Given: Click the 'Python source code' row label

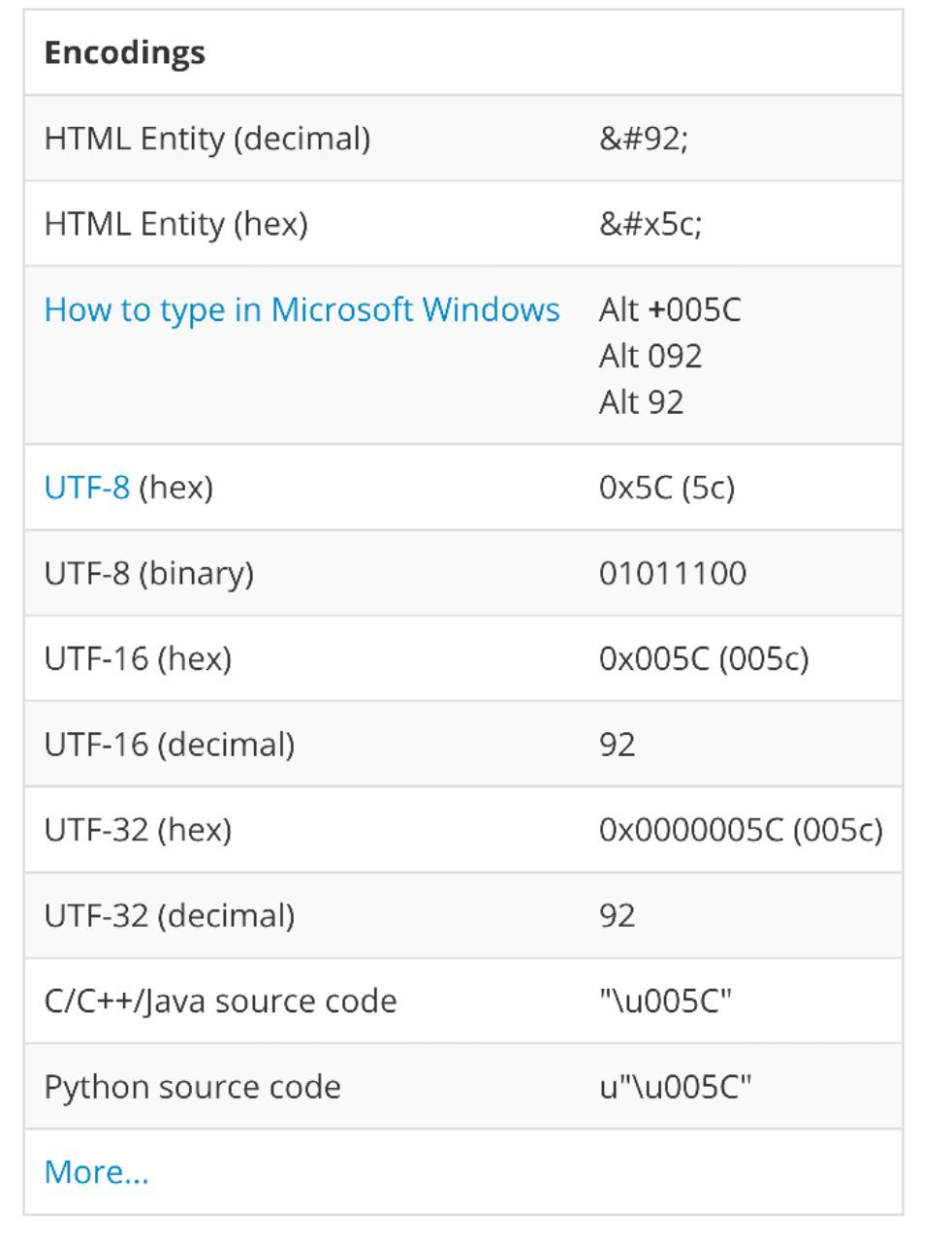Looking at the screenshot, I should (192, 1087).
